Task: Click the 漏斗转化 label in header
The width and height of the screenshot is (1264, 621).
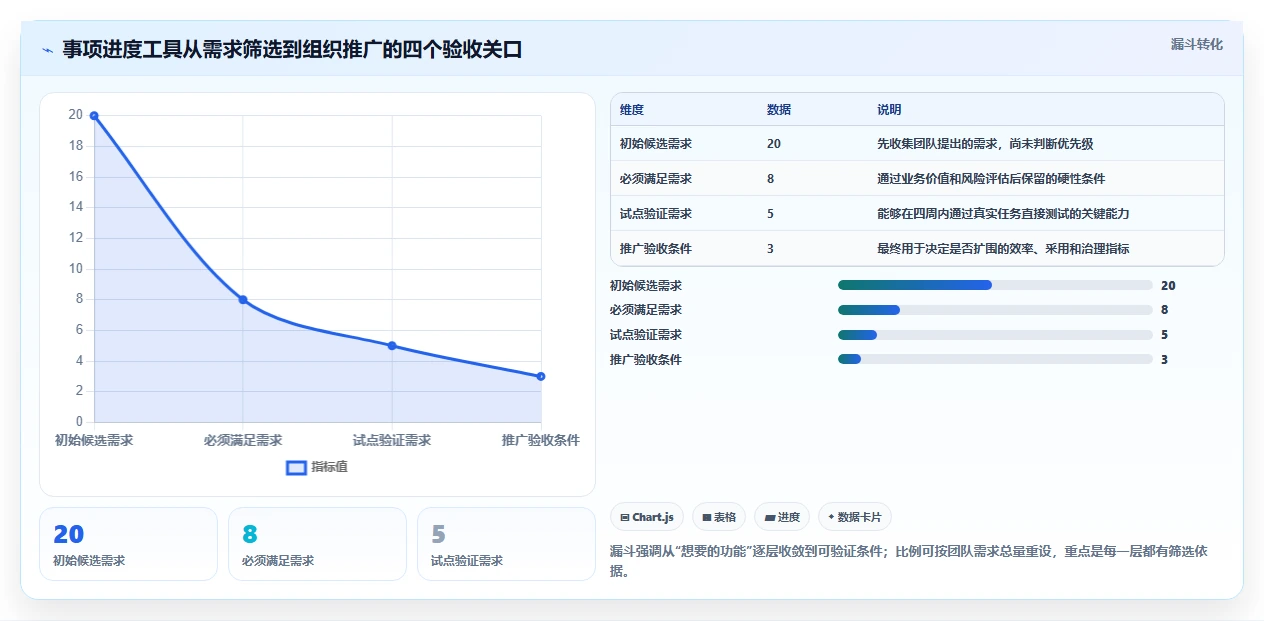Action: (x=1196, y=44)
